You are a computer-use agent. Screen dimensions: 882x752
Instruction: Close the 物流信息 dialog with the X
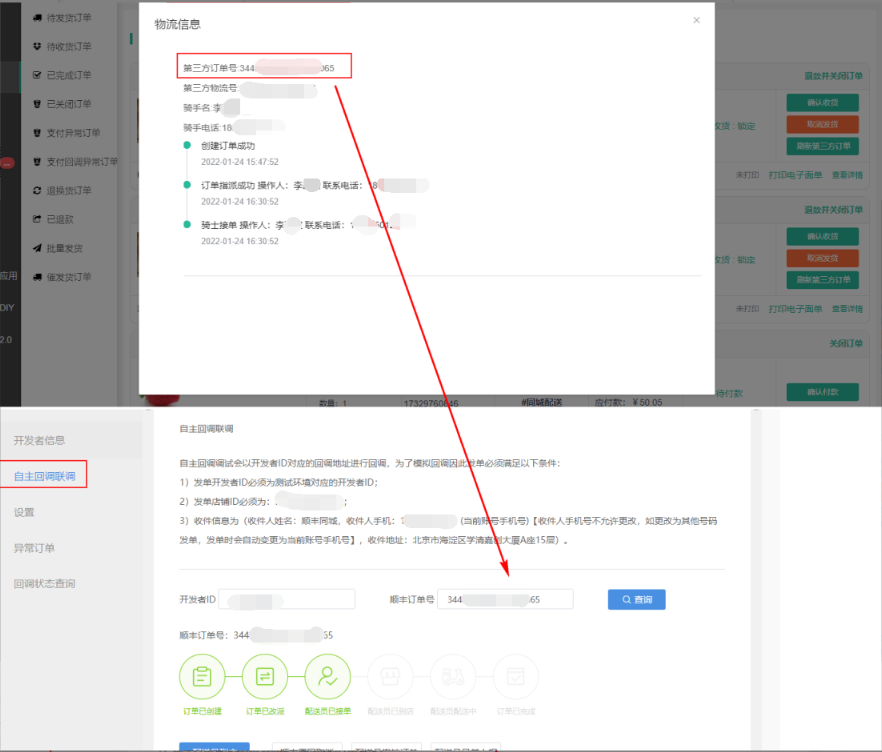(x=696, y=20)
